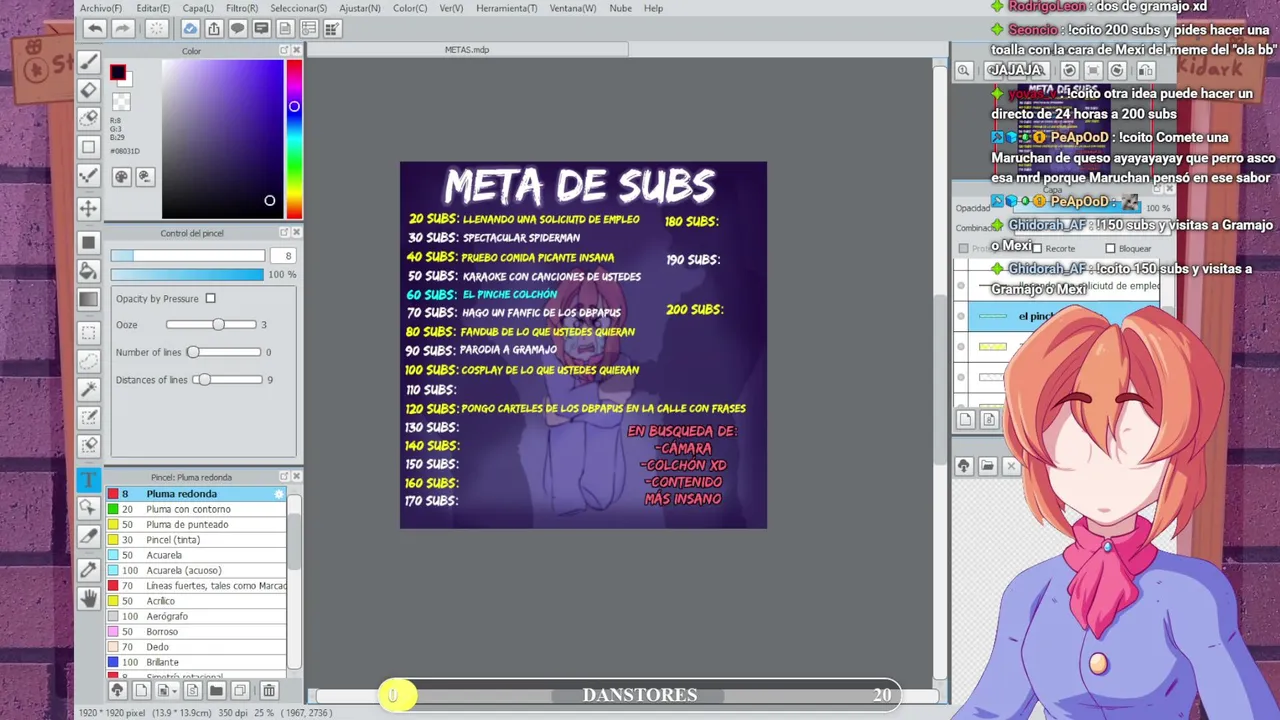1280x720 pixels.
Task: Open the Help menu
Action: click(x=653, y=8)
